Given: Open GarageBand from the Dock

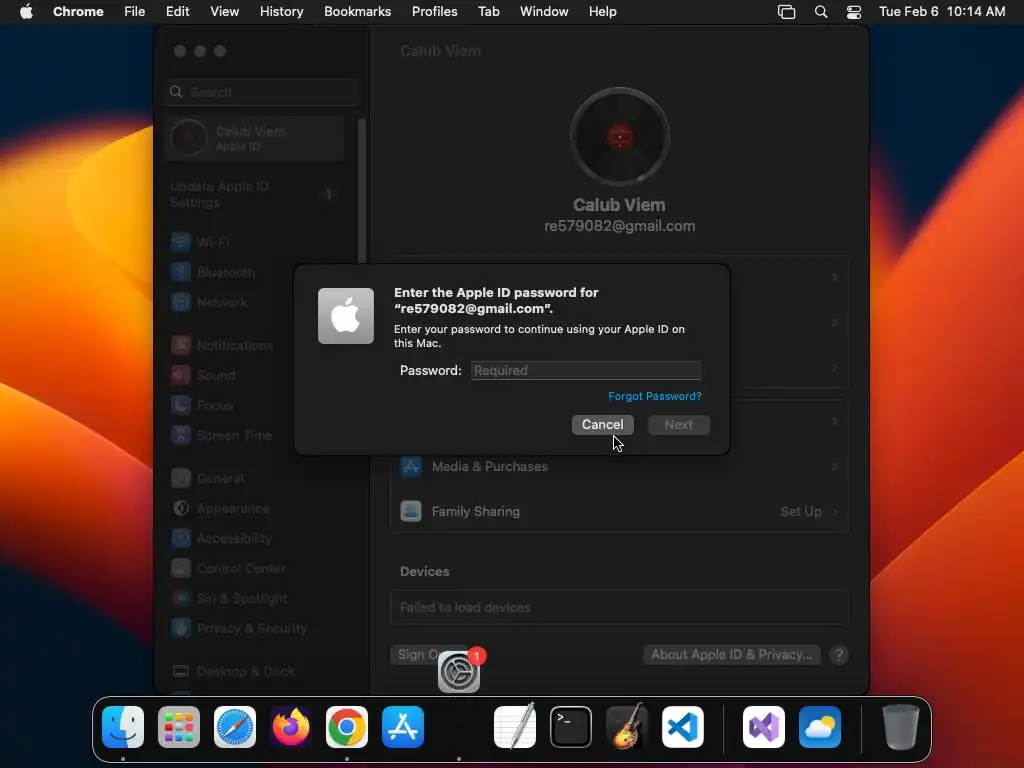Looking at the screenshot, I should (627, 727).
